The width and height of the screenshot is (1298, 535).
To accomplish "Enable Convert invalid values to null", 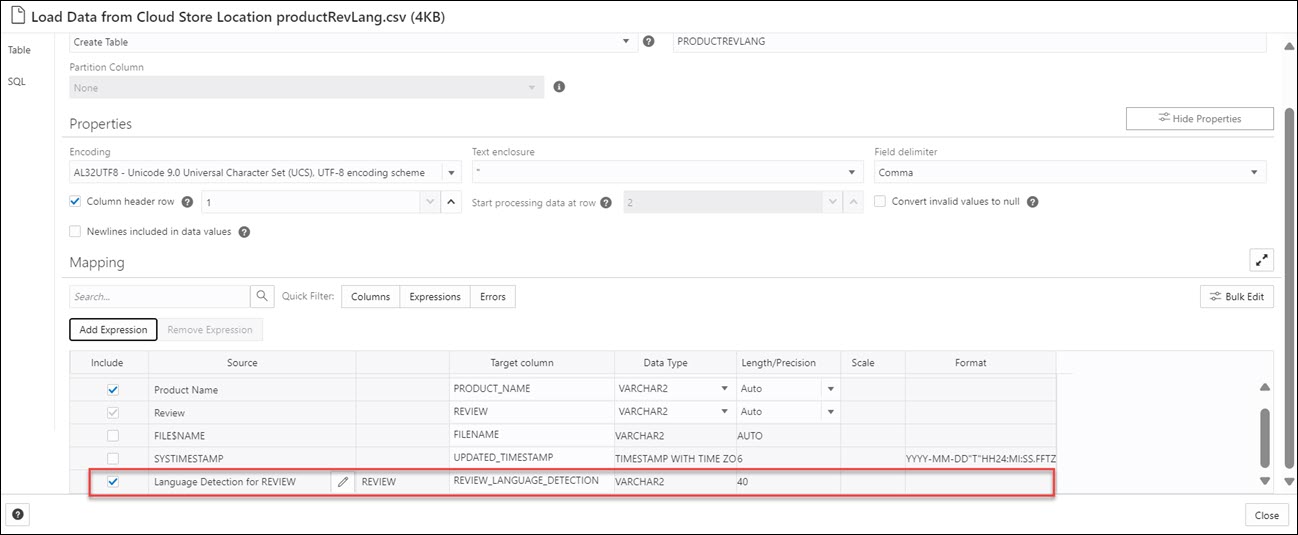I will pyautogui.click(x=881, y=202).
